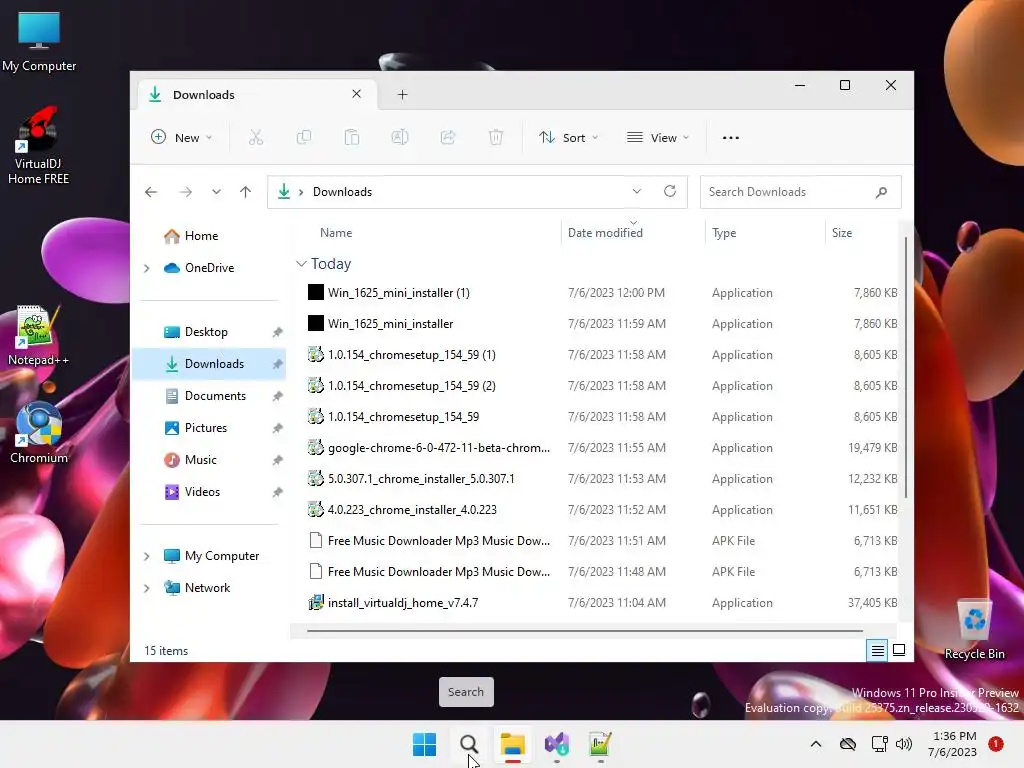Click the Downloads address bar path
This screenshot has width=1024, height=768.
(342, 192)
